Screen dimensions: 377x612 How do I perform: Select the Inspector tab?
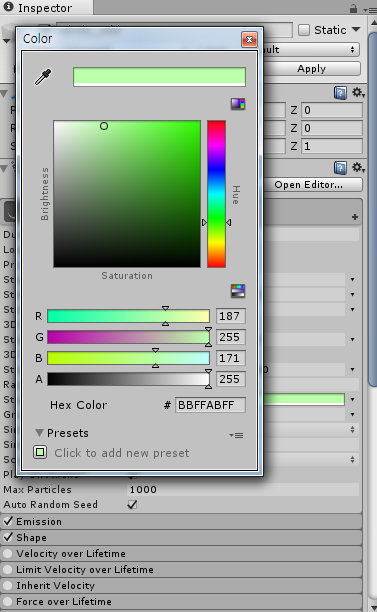(46, 7)
